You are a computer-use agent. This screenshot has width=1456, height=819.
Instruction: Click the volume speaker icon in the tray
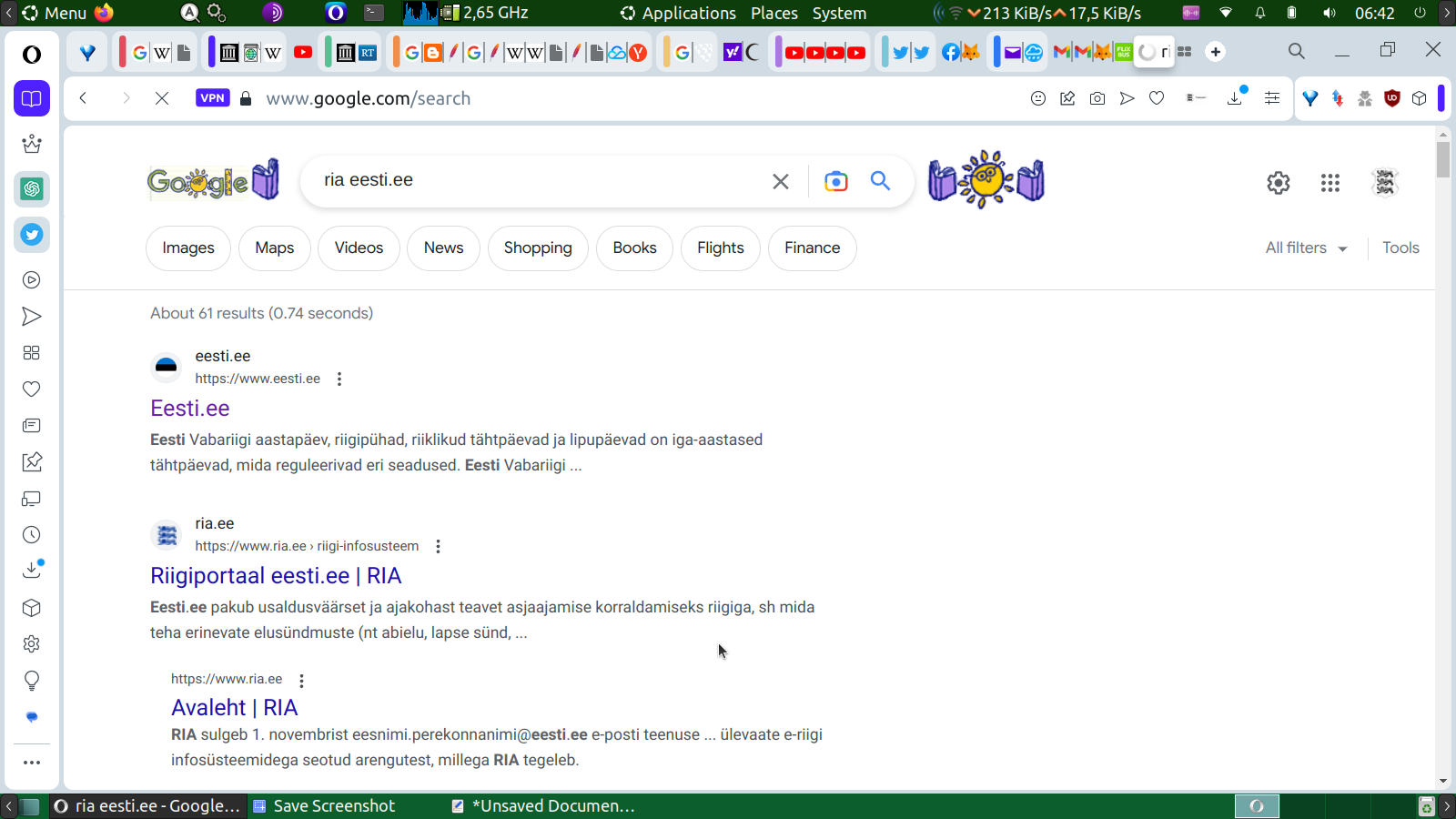[x=1330, y=13]
